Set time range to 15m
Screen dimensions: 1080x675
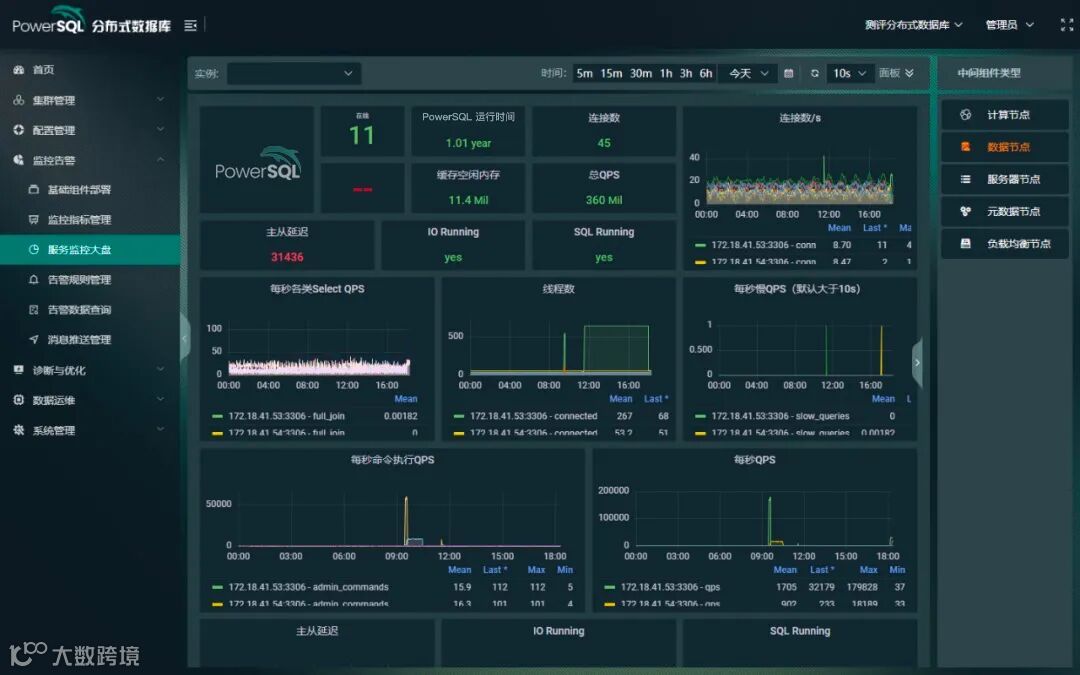(x=611, y=73)
